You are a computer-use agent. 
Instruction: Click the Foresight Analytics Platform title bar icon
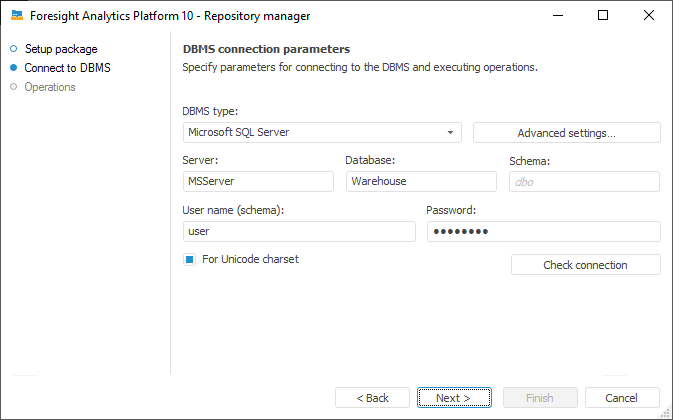[17, 16]
